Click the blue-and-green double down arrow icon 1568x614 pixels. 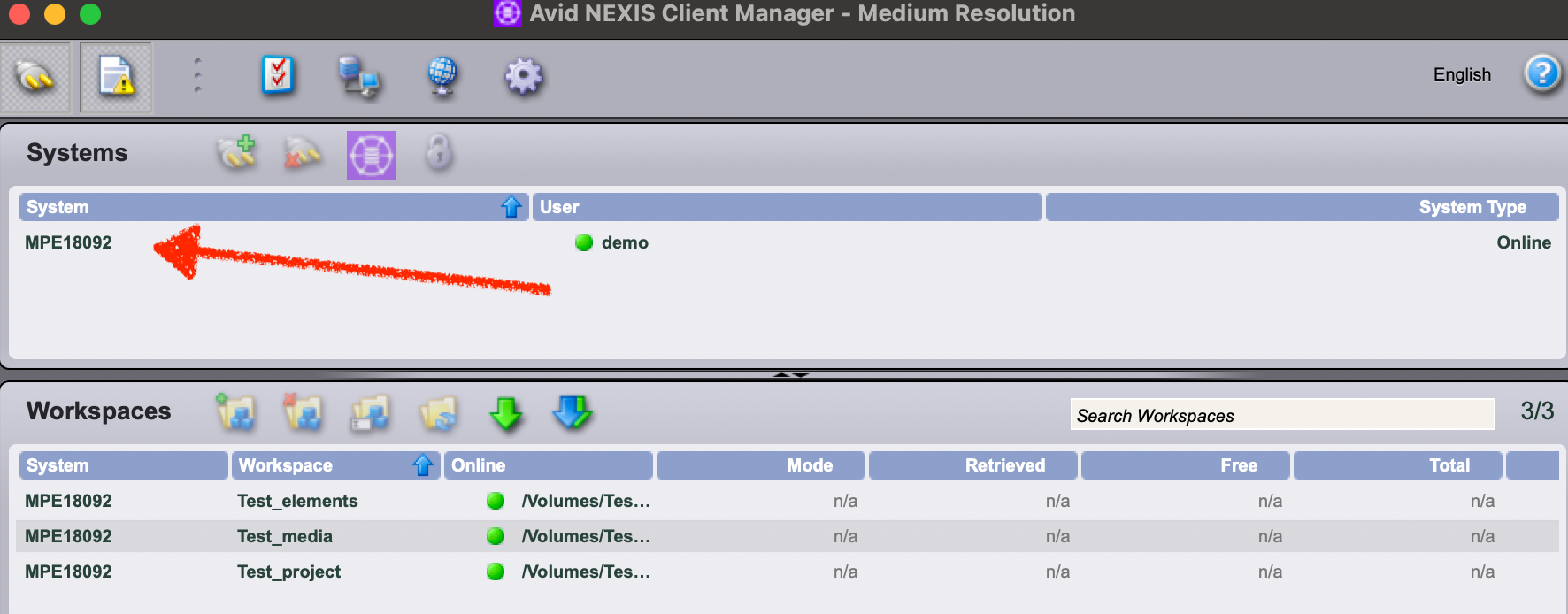pos(573,412)
